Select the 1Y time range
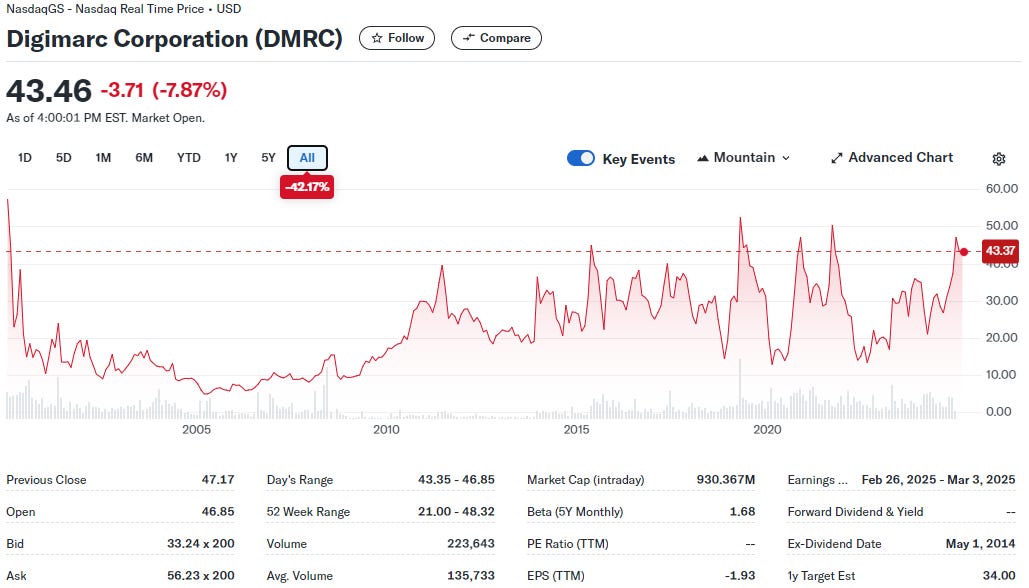This screenshot has width=1029, height=588. click(230, 158)
